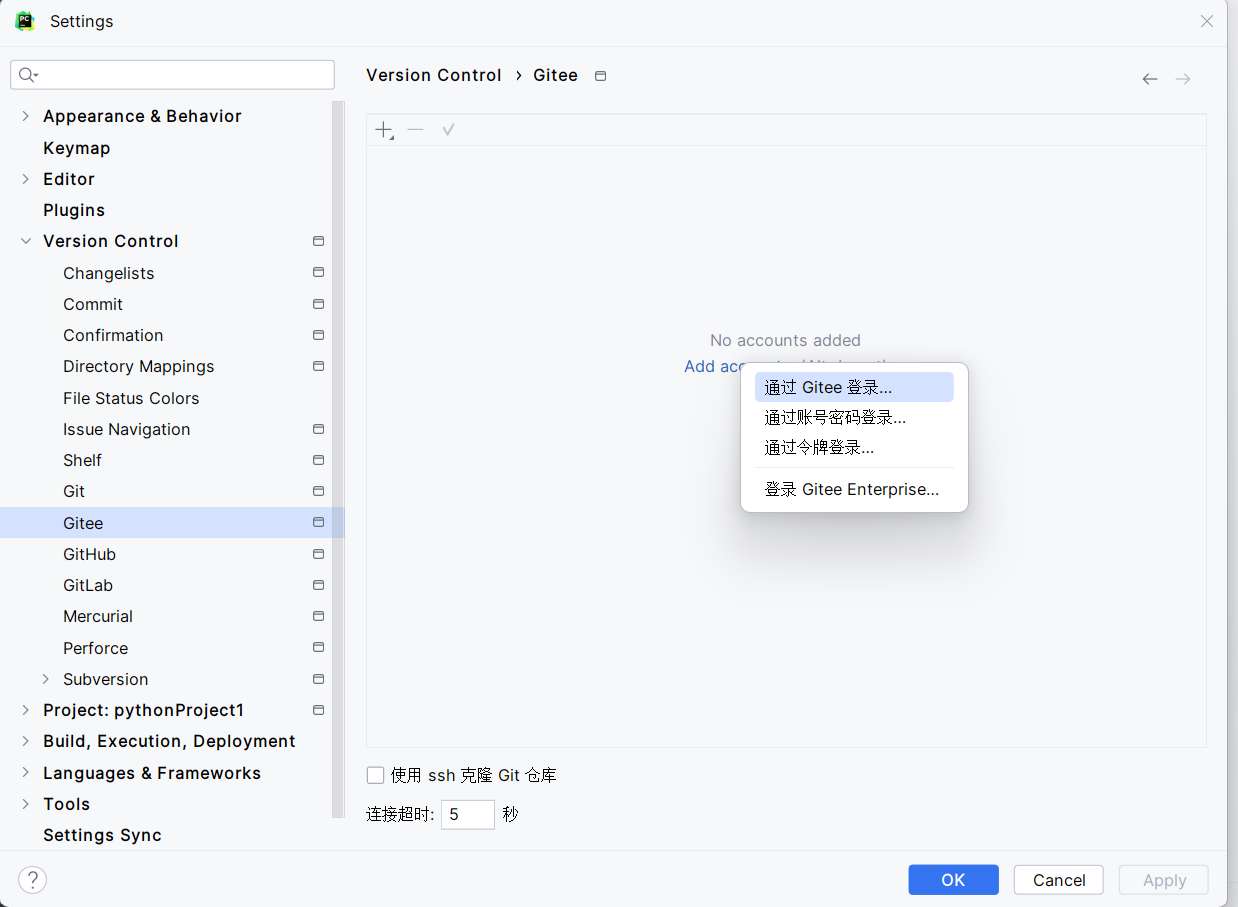Click project settings icon next to Project: pythonProject1
The width and height of the screenshot is (1238, 907).
[318, 710]
